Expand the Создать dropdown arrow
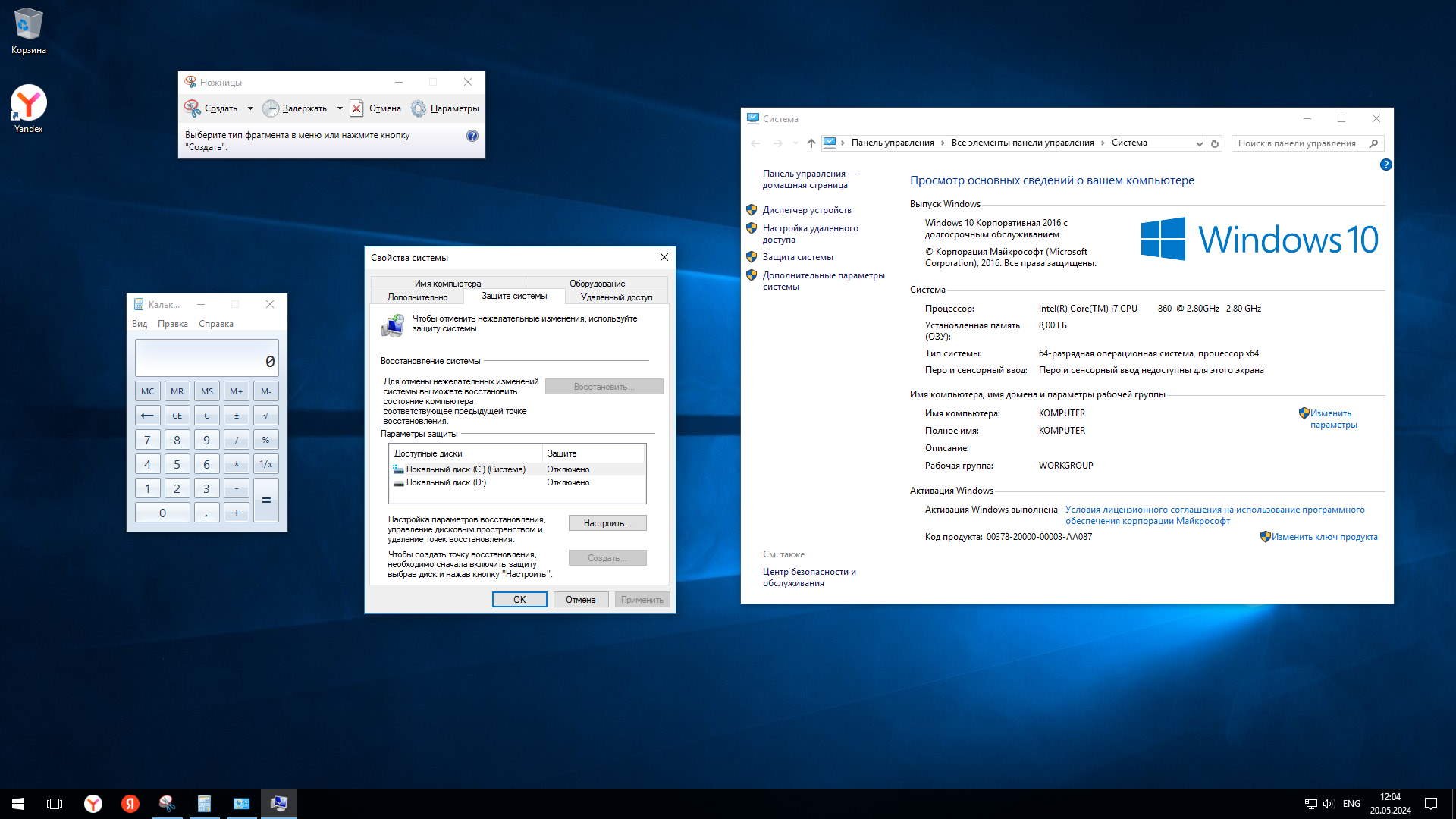The width and height of the screenshot is (1456, 819). 250,108
